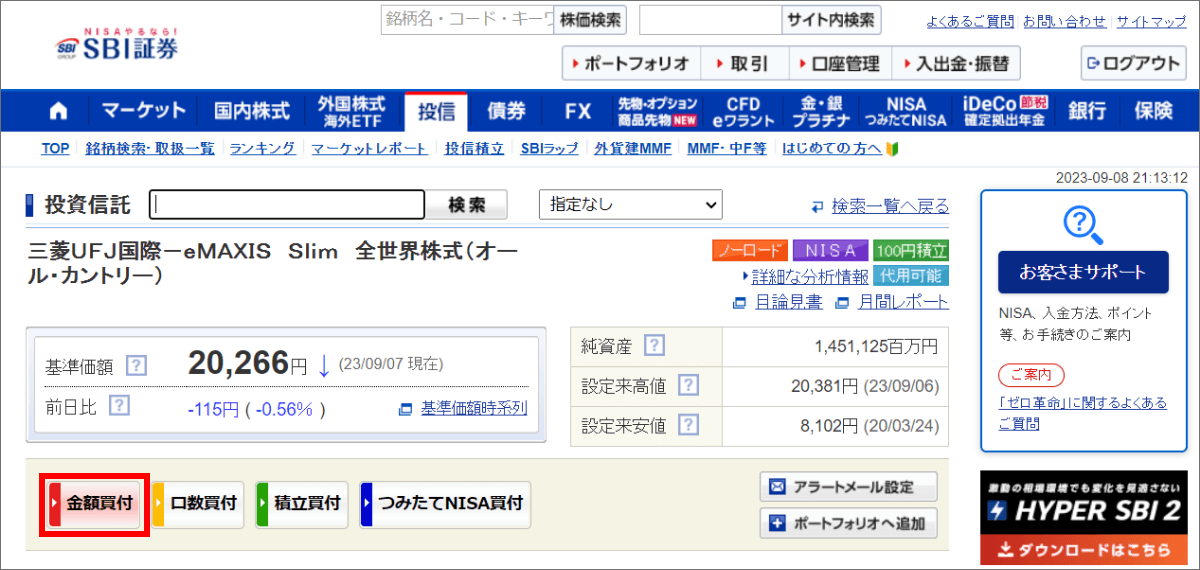Open the iDeCo tab
The image size is (1200, 570).
[1004, 110]
